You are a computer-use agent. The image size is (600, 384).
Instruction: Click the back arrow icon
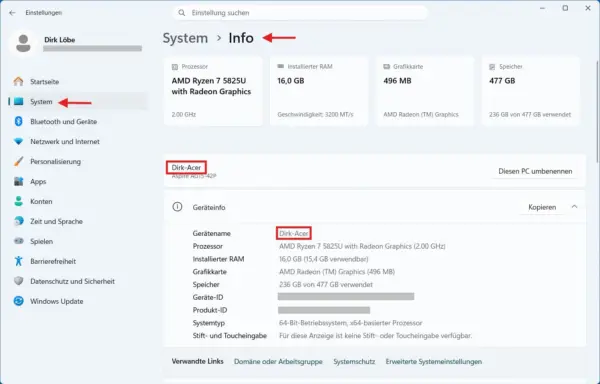(12, 13)
